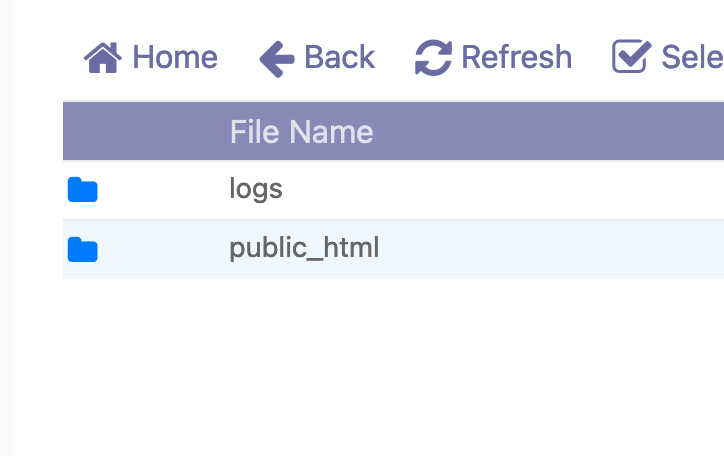Click the Select checkmark box icon
Screen dimensions: 724x456
click(631, 56)
